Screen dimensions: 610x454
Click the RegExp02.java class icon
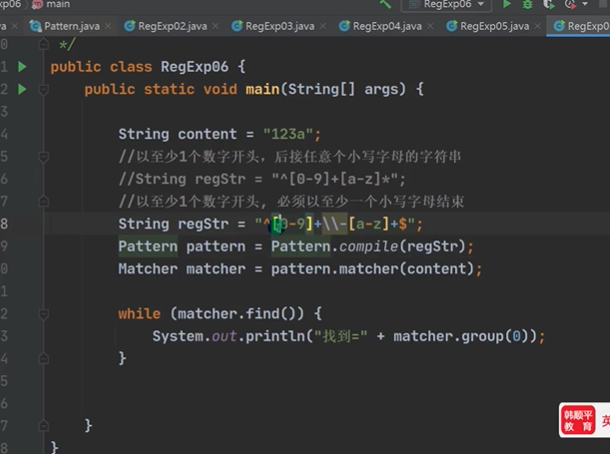tap(130, 26)
